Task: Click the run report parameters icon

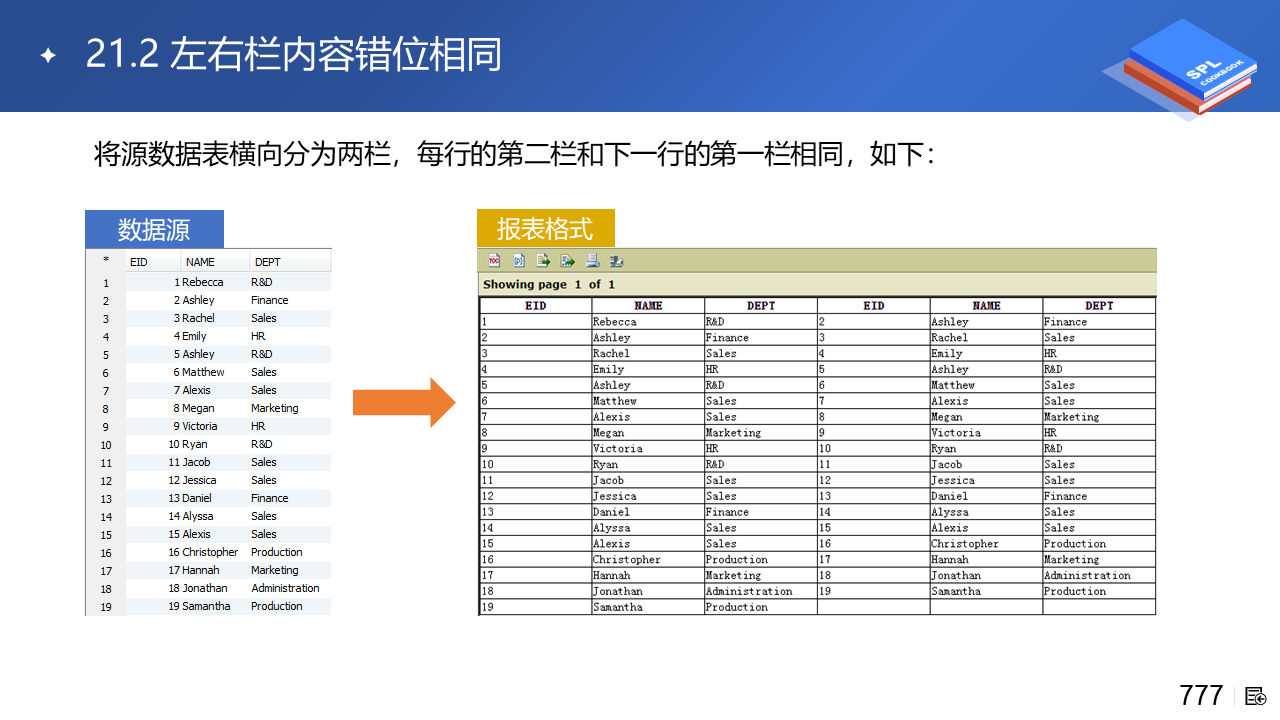Action: click(519, 261)
